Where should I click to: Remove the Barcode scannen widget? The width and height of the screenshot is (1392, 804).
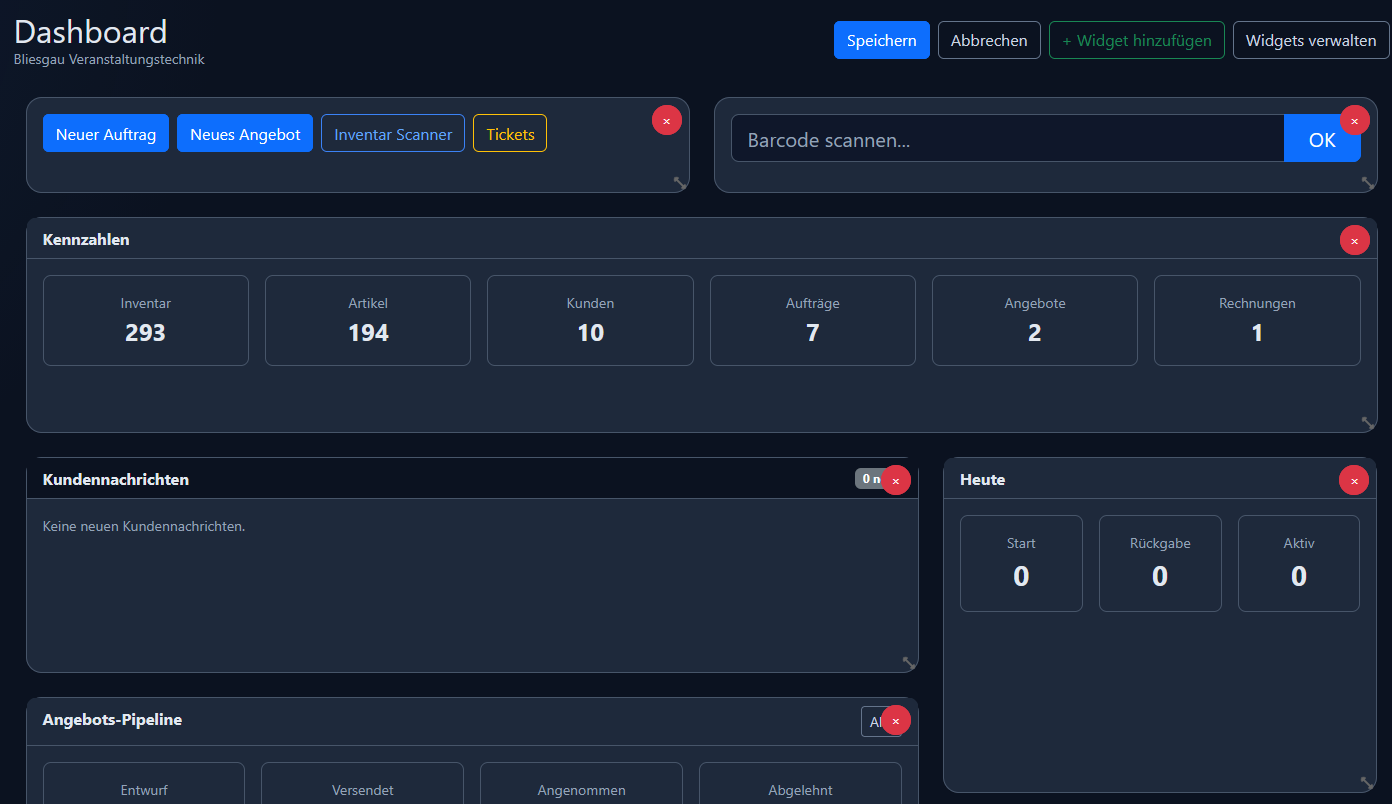[1354, 120]
